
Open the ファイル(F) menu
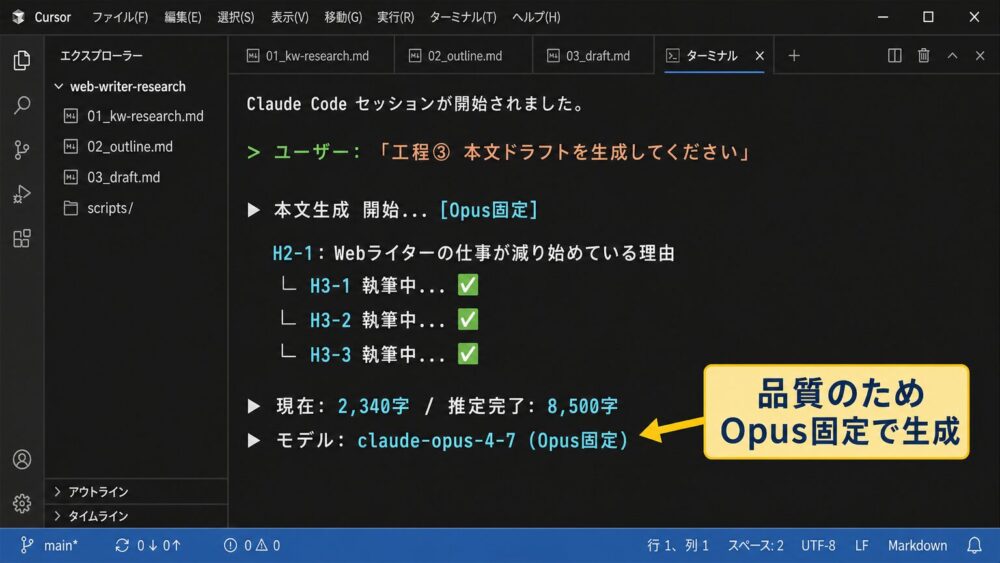pyautogui.click(x=120, y=17)
